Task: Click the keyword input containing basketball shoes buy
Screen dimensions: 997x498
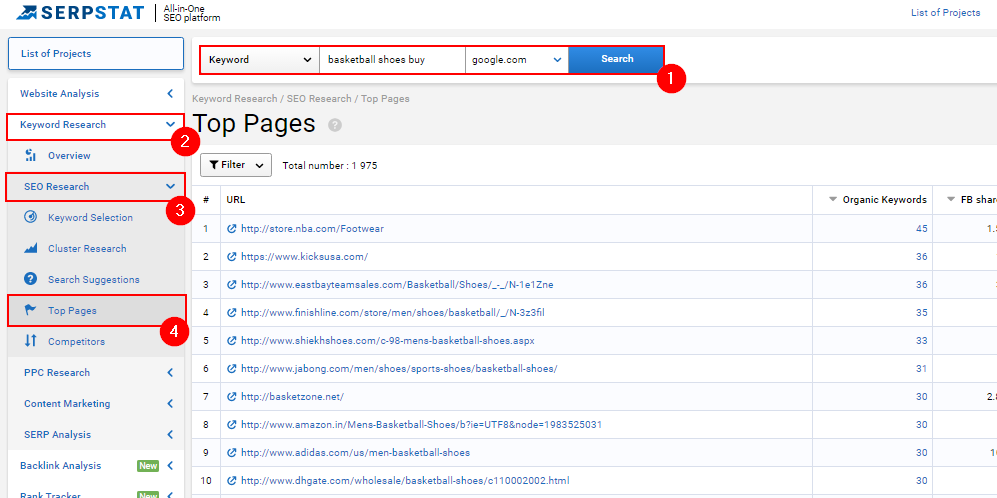Action: click(x=392, y=59)
